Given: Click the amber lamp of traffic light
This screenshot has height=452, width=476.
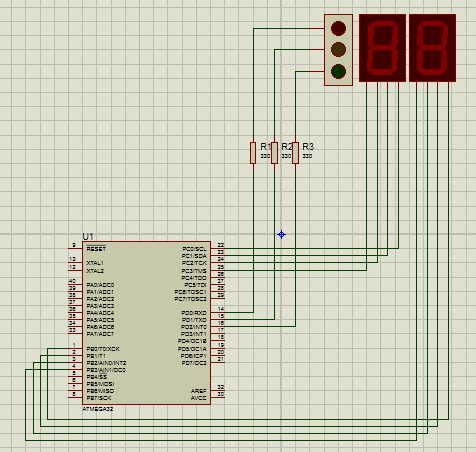Looking at the screenshot, I should (x=338, y=49).
